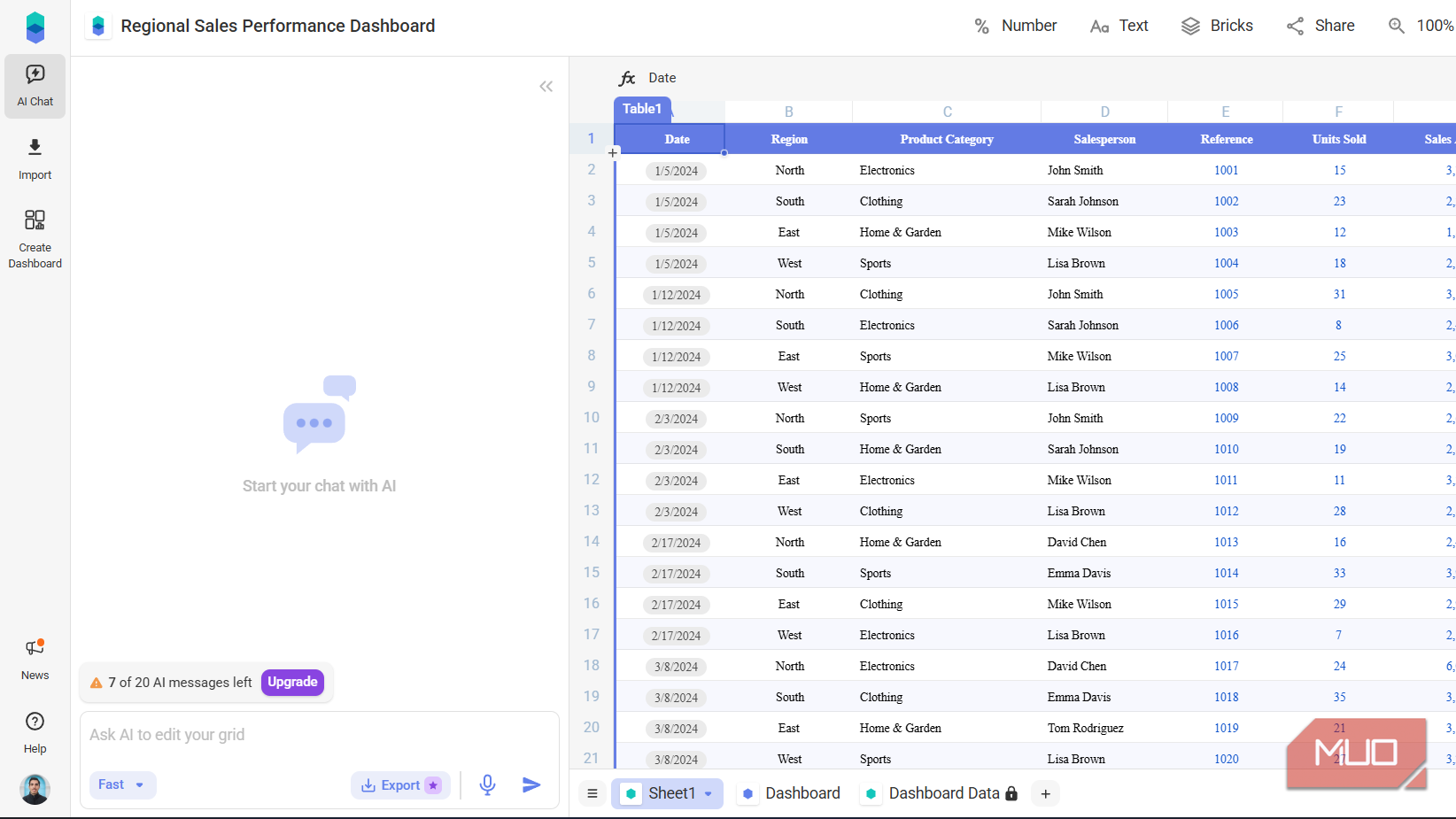This screenshot has width=1456, height=819.
Task: Click the 1/5/2024 date in row 2
Action: (677, 171)
